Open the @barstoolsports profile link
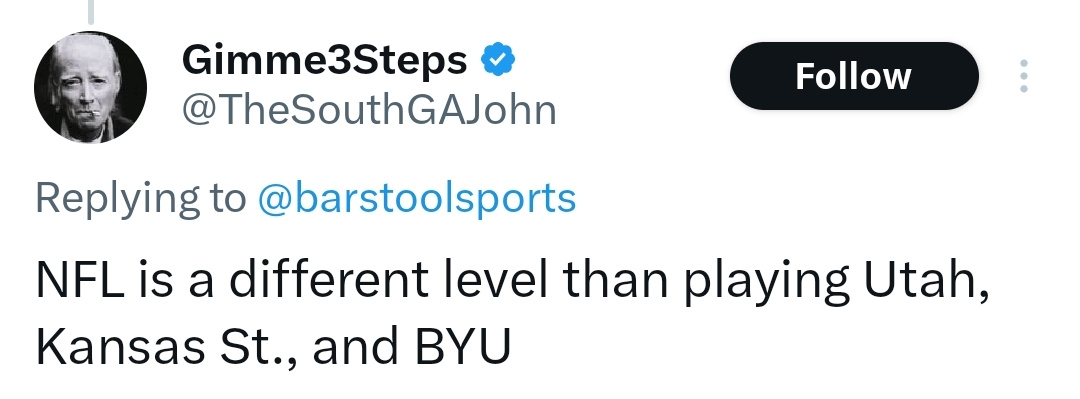Viewport: 1080px width, 399px height. coord(417,198)
